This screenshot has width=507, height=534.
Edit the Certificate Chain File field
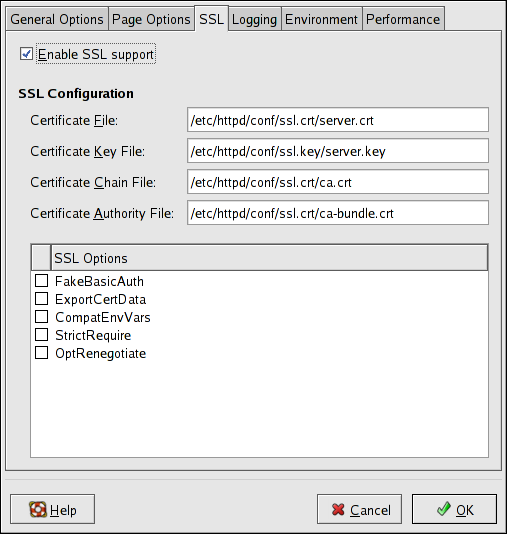[x=338, y=182]
